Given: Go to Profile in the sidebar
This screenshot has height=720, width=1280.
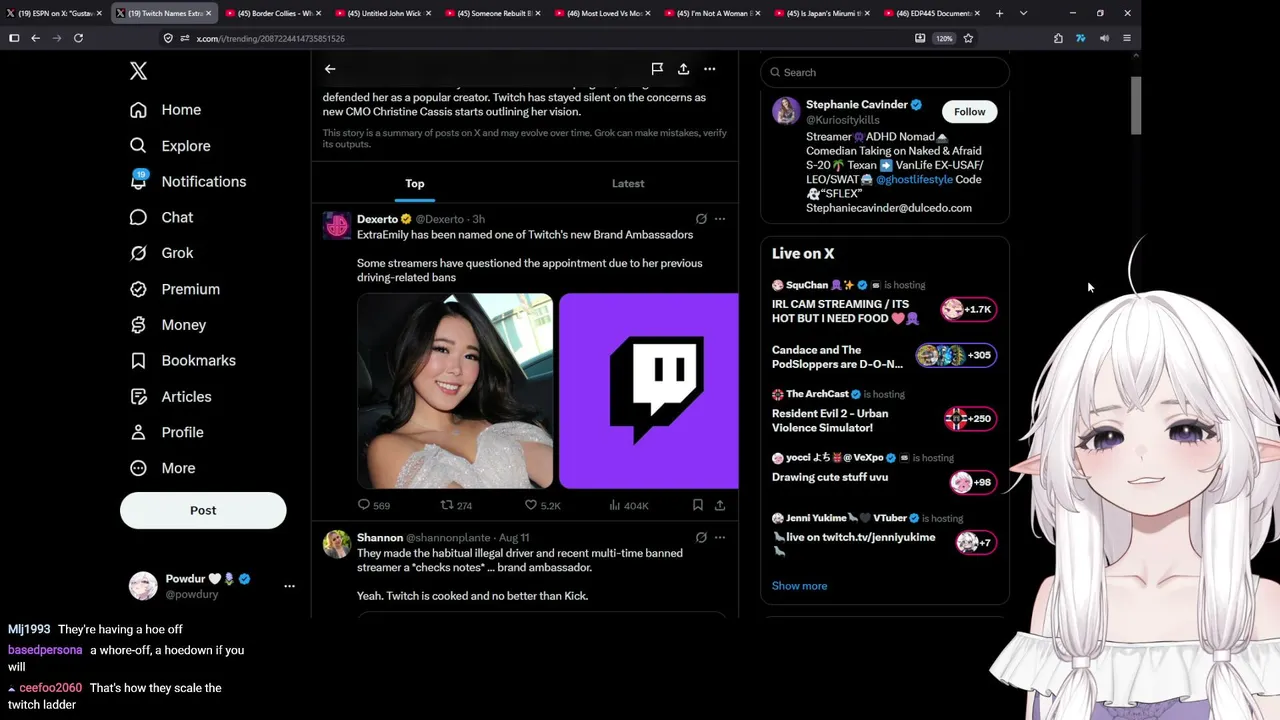Looking at the screenshot, I should (167, 432).
